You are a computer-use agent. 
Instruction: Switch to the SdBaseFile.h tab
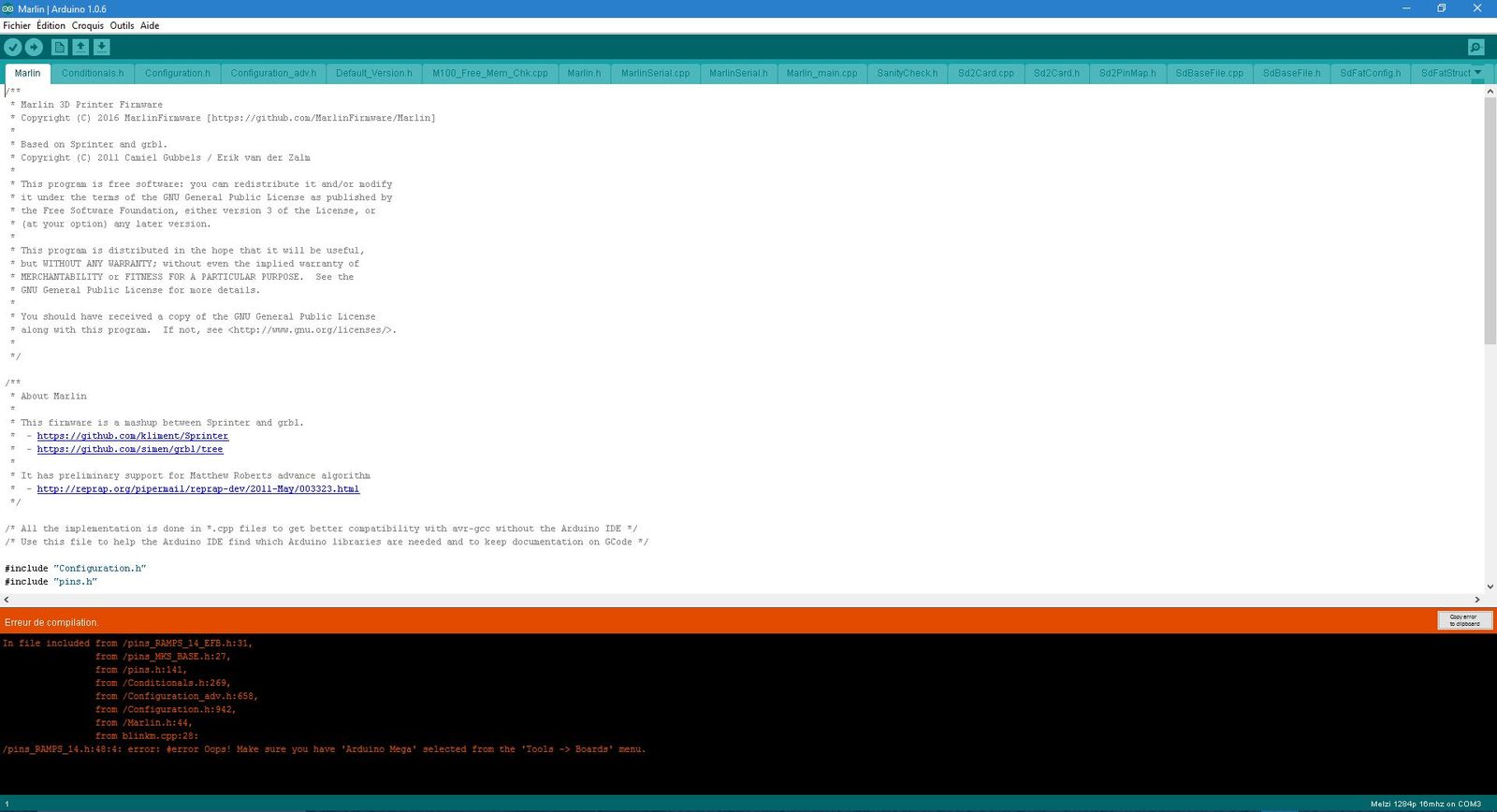click(1292, 73)
